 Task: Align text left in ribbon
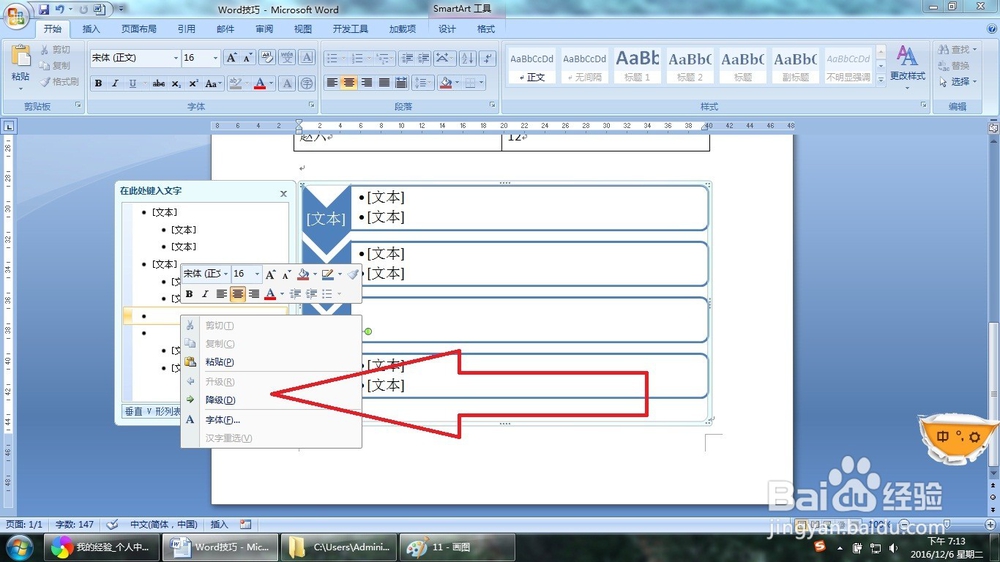click(x=332, y=83)
